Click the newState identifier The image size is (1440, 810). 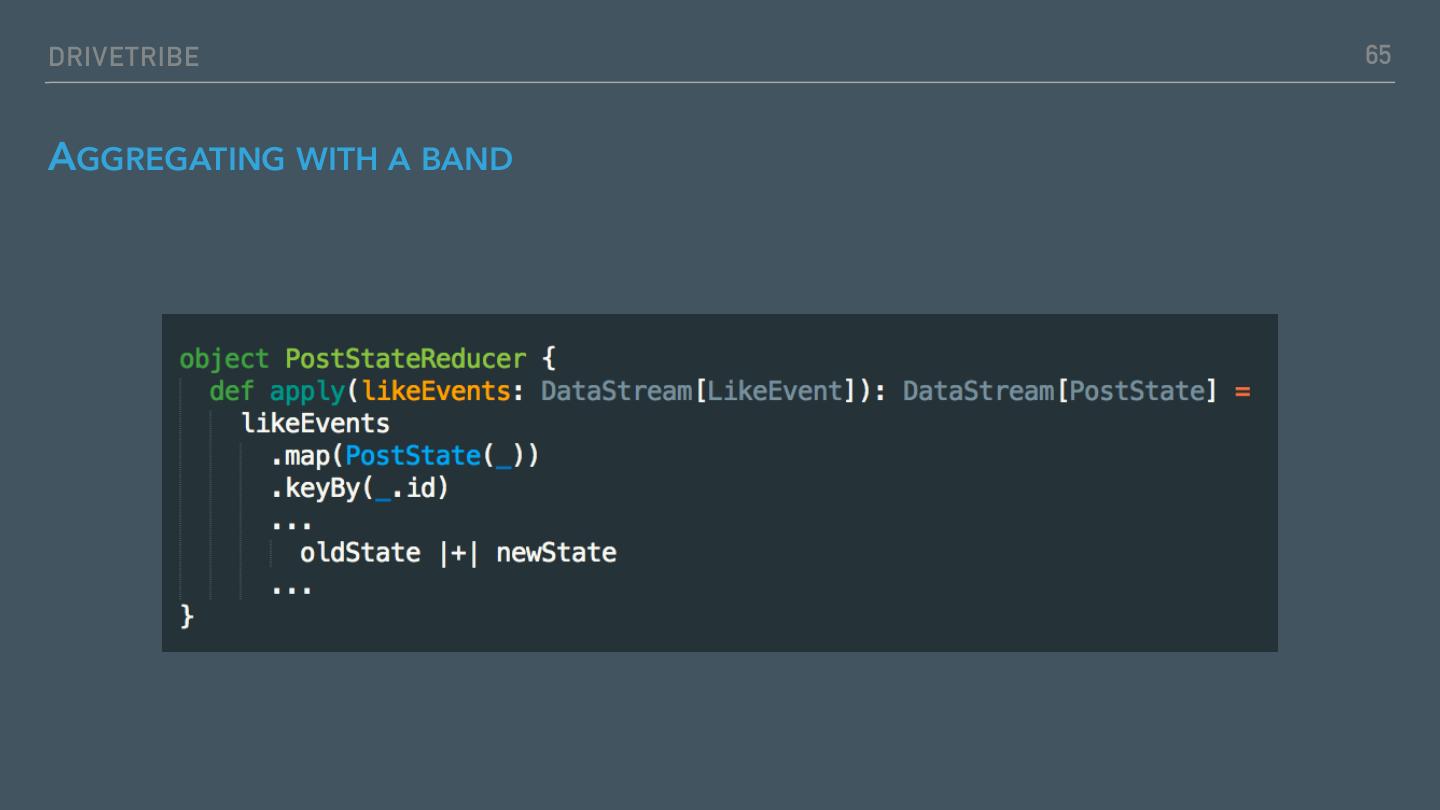(x=556, y=553)
